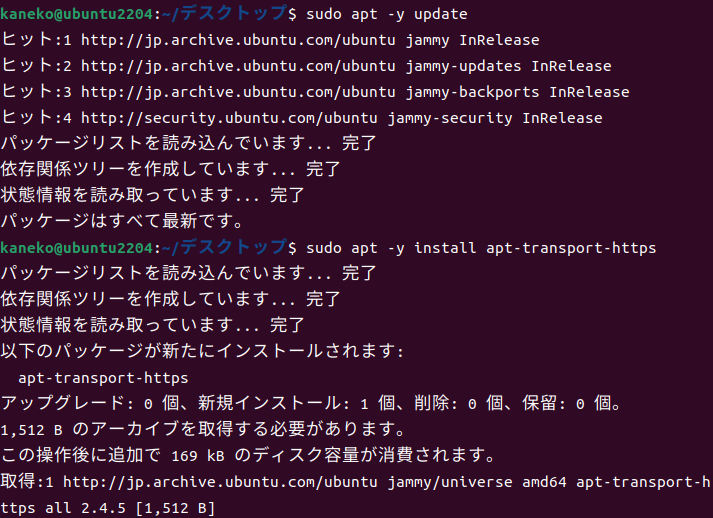The height and width of the screenshot is (518, 713).
Task: Click the security.ubuntu.com jammy-security line
Action: click(301, 118)
